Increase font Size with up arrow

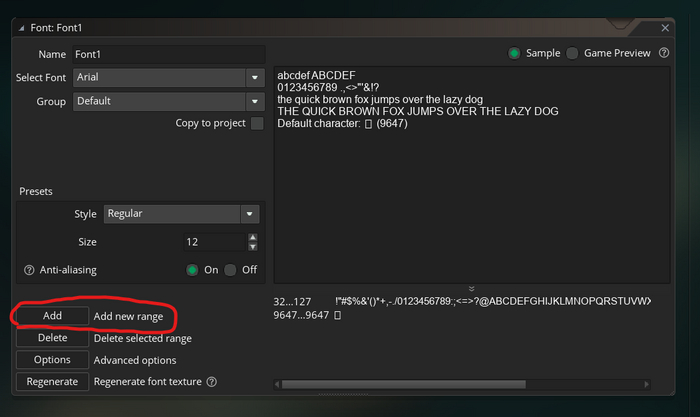tap(253, 237)
